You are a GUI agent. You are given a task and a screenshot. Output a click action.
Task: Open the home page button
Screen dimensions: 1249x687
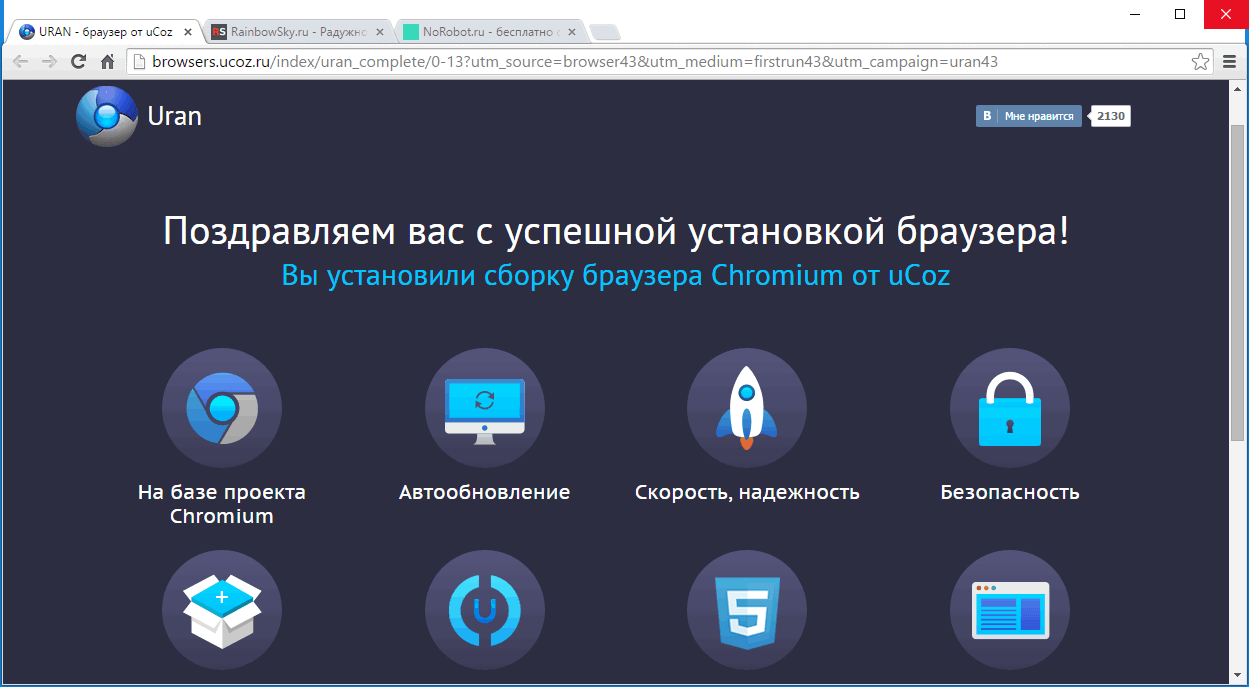pyautogui.click(x=107, y=62)
